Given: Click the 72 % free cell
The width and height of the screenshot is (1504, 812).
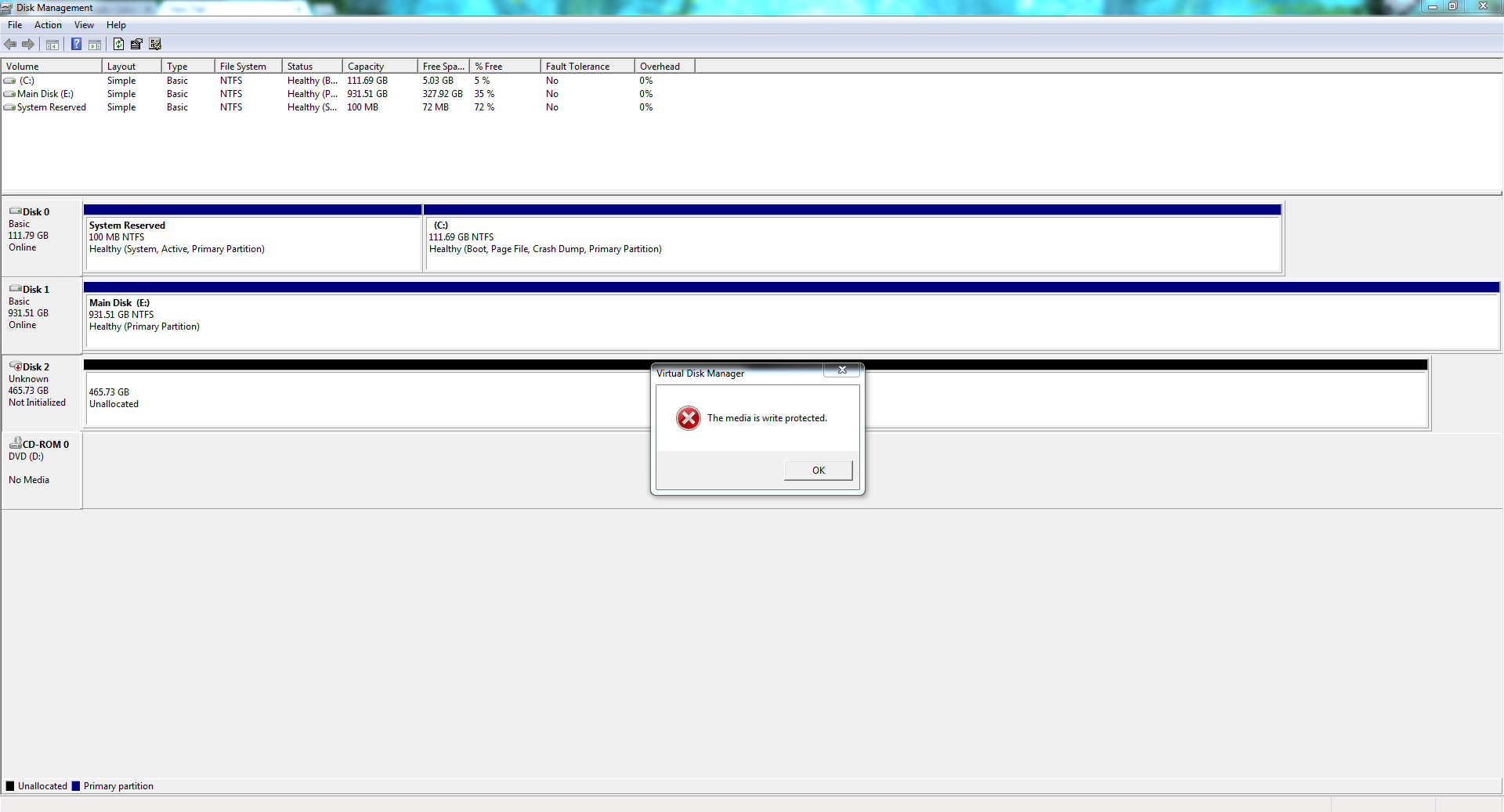Looking at the screenshot, I should pos(484,107).
